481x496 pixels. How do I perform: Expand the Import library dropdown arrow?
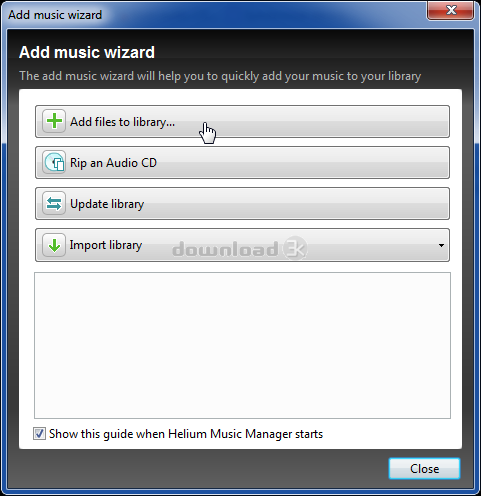tap(441, 245)
